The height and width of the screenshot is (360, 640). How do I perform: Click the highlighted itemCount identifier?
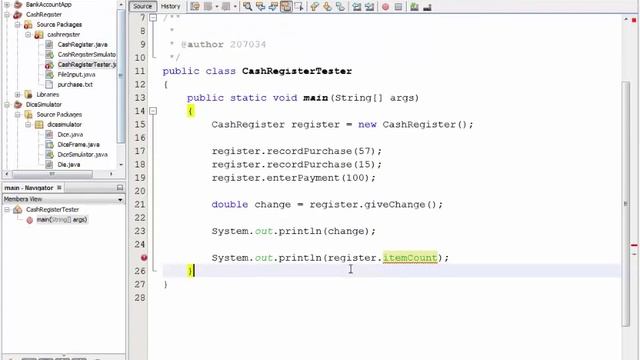point(410,258)
